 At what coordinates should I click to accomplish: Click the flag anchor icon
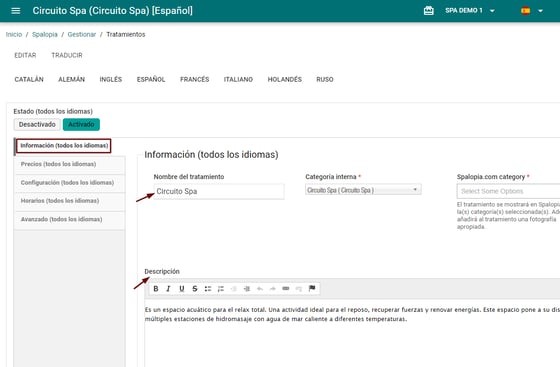[312, 288]
